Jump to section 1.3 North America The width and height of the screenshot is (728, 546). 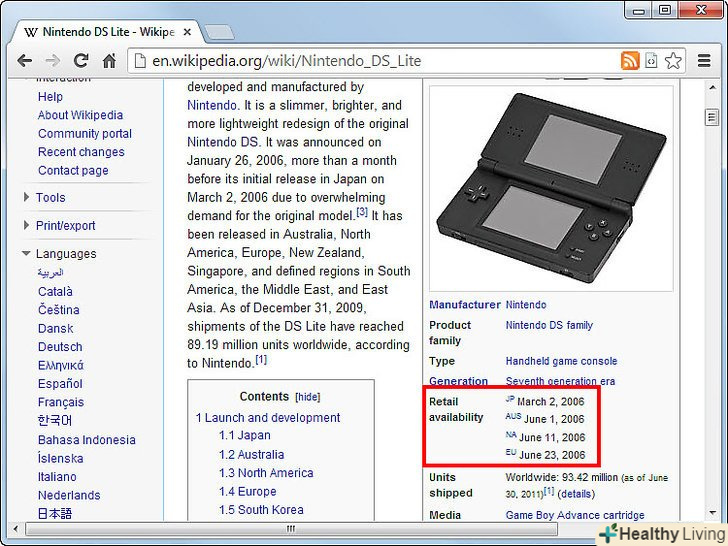(x=266, y=473)
